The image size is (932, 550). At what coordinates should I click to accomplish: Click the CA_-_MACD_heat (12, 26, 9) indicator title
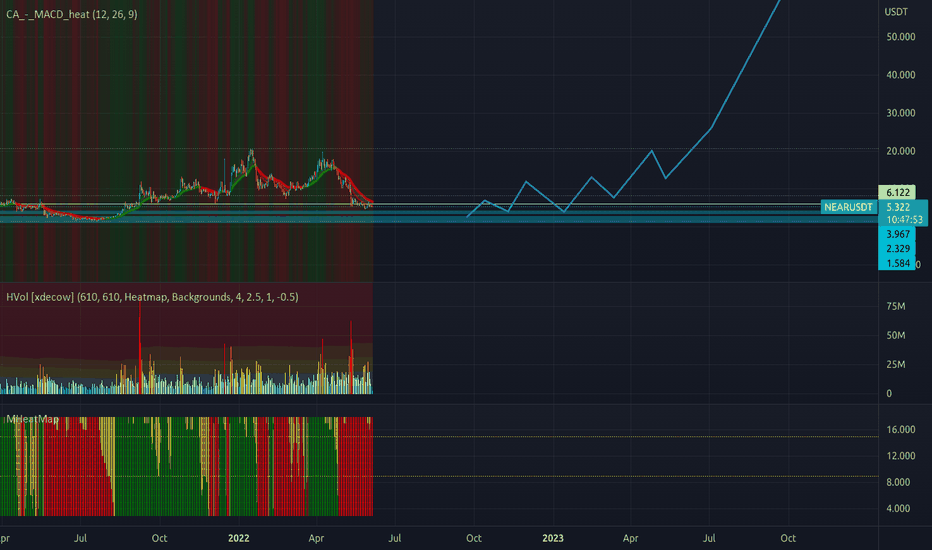tap(71, 14)
